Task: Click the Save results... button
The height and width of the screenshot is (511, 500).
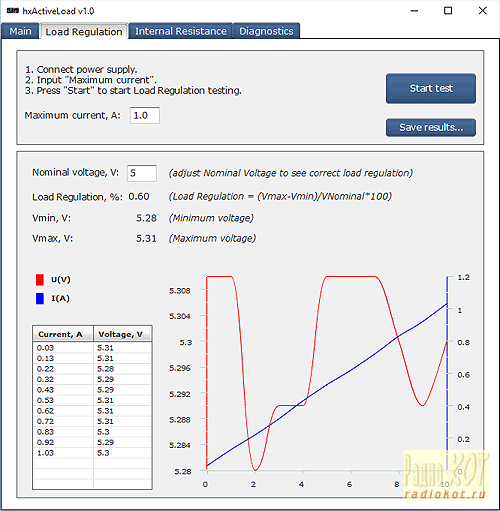Action: 431,127
